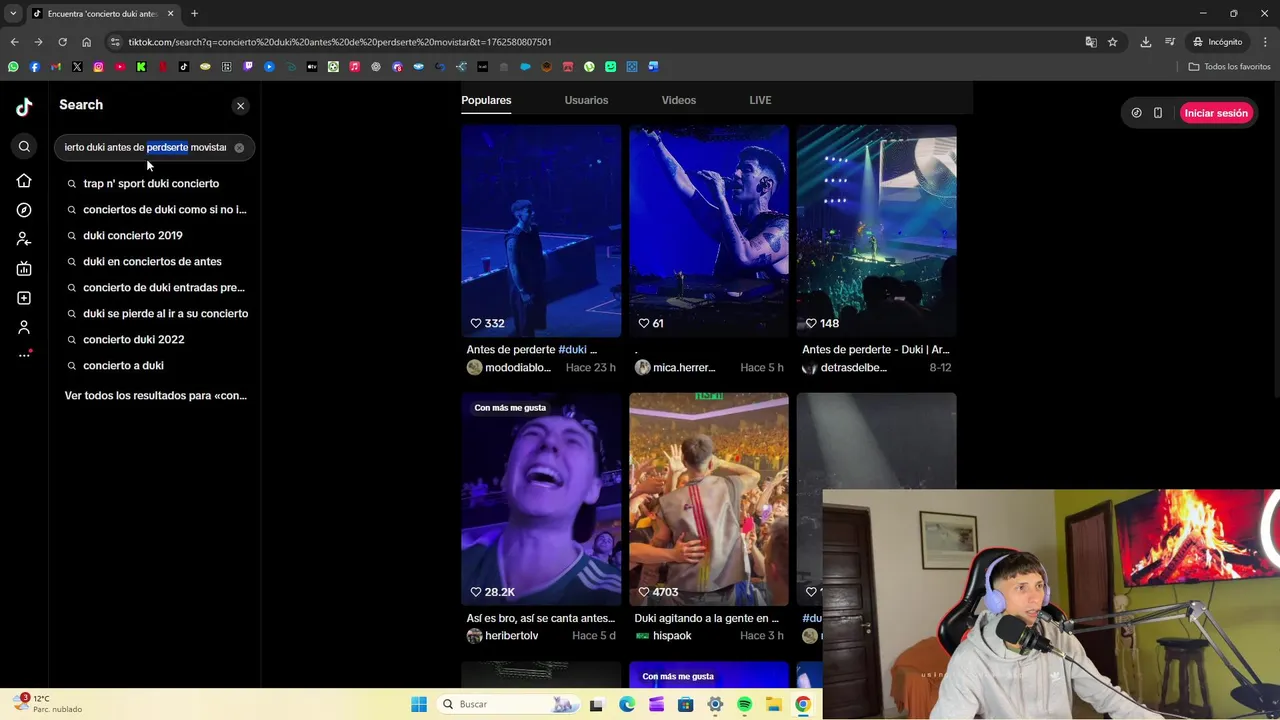The image size is (1280, 720).
Task: Click the sidebar search magnifier icon
Action: coord(24,147)
